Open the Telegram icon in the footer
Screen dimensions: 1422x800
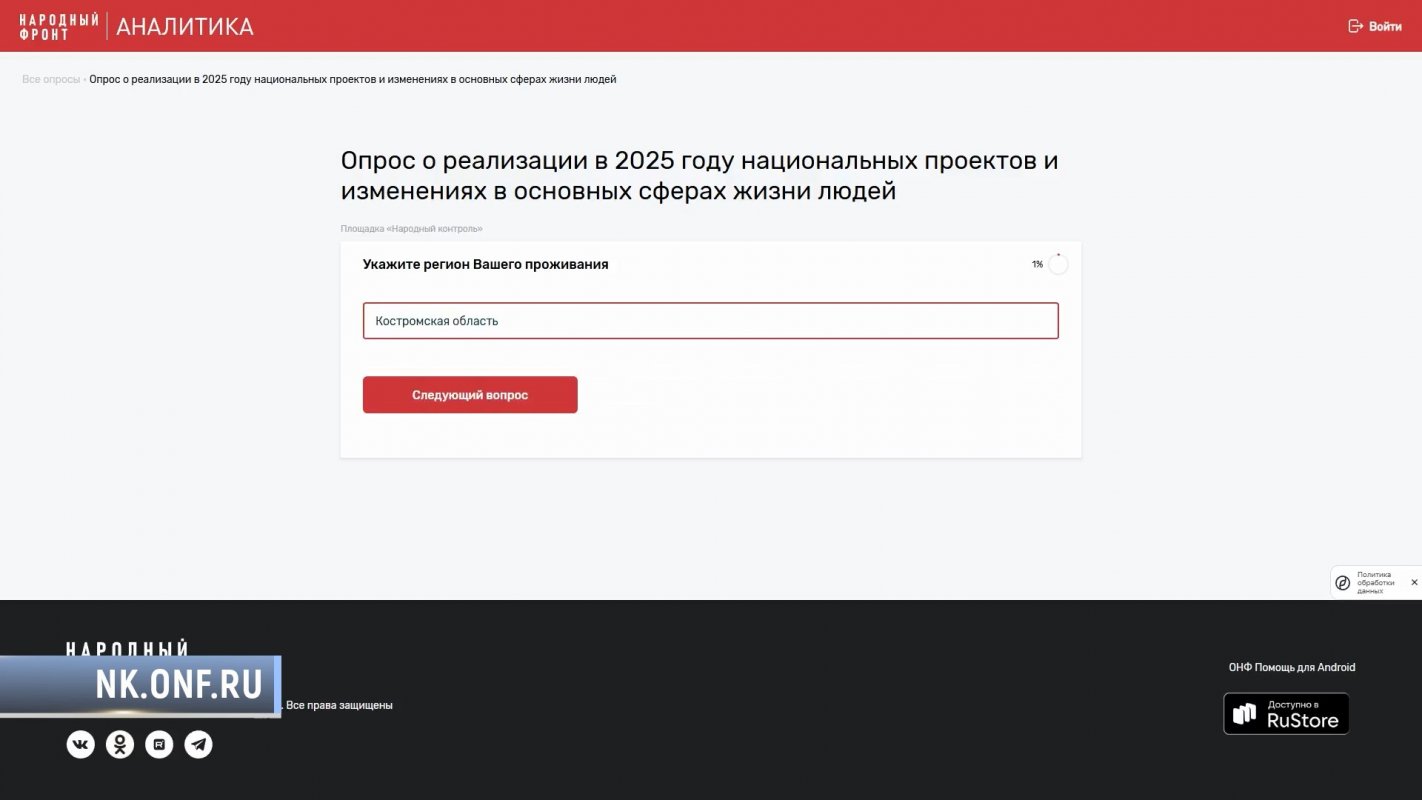tap(198, 744)
